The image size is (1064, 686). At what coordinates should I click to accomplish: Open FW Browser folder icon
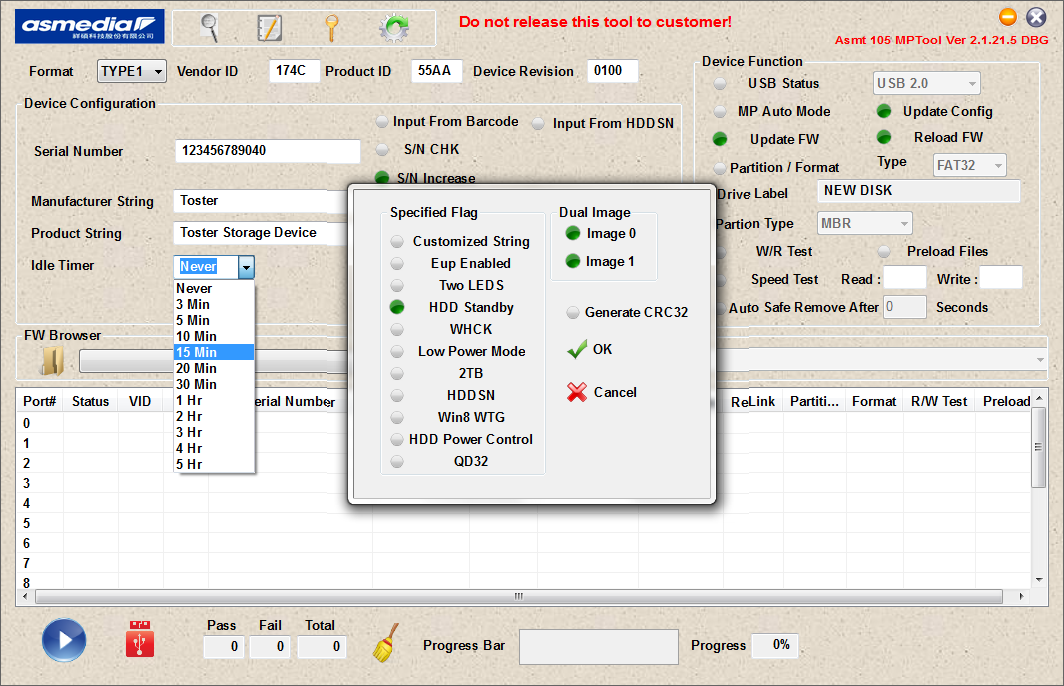[52, 360]
